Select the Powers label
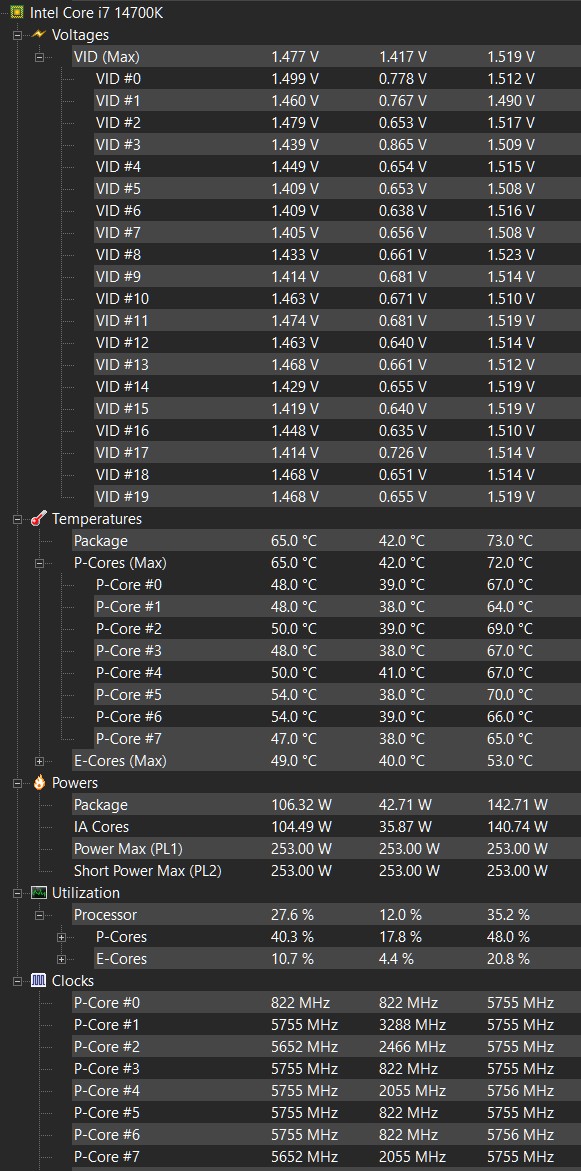The image size is (581, 1171). coord(75,783)
